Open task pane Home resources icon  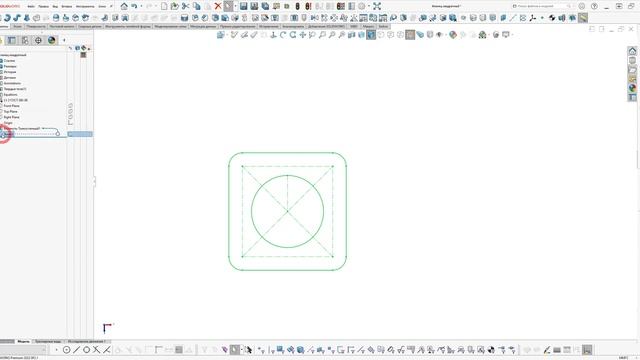pos(632,51)
